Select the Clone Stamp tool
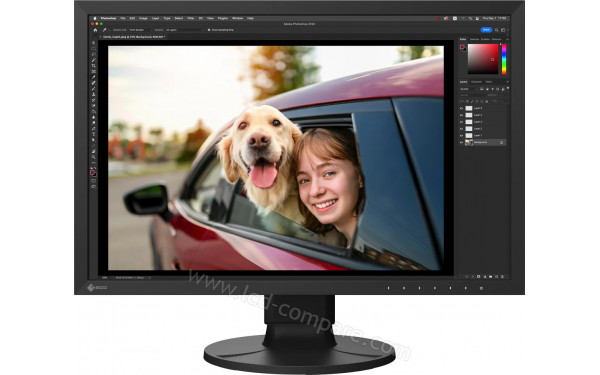Image resolution: width=600 pixels, height=375 pixels. [x=93, y=94]
